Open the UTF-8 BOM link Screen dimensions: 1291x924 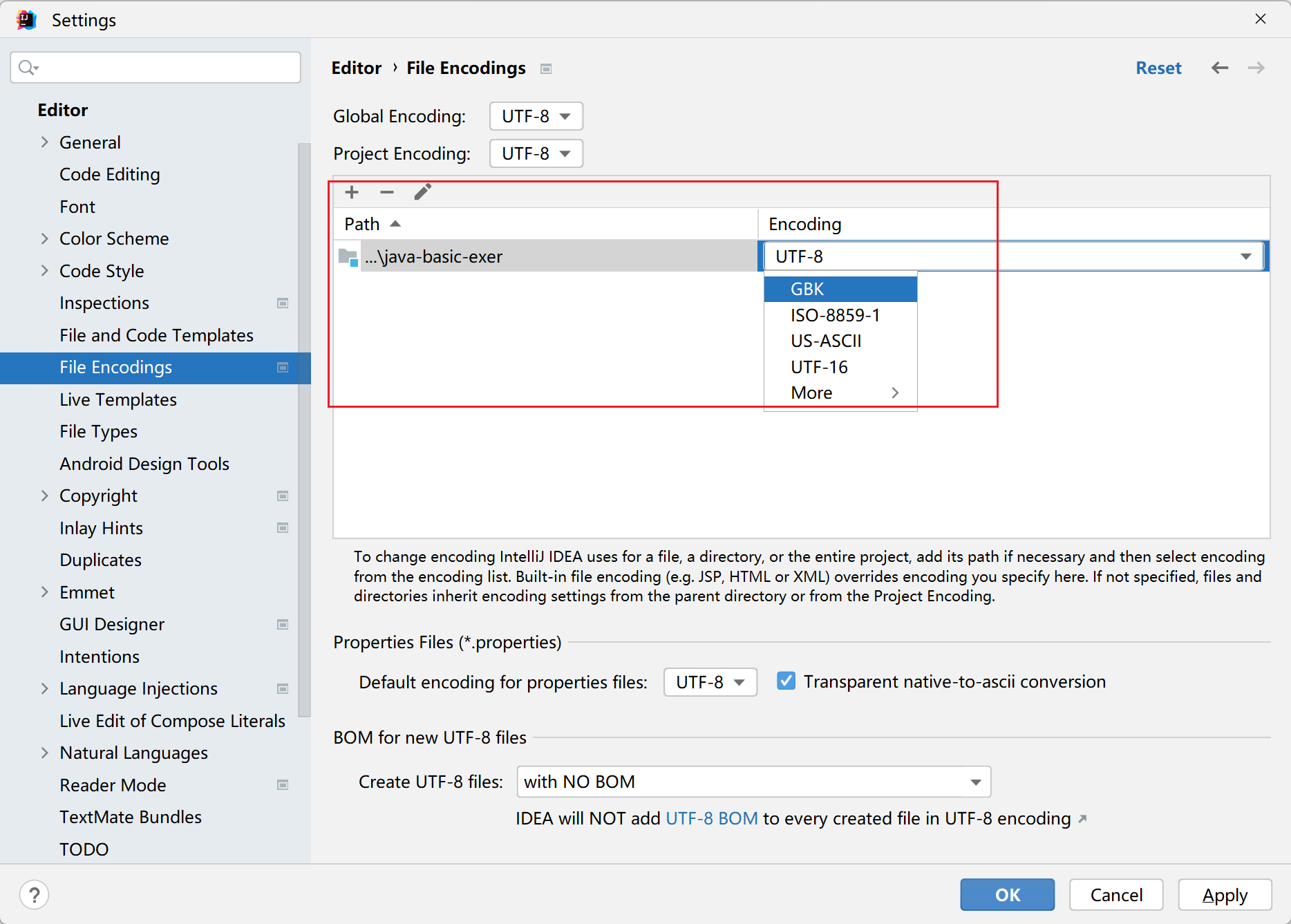tap(711, 819)
